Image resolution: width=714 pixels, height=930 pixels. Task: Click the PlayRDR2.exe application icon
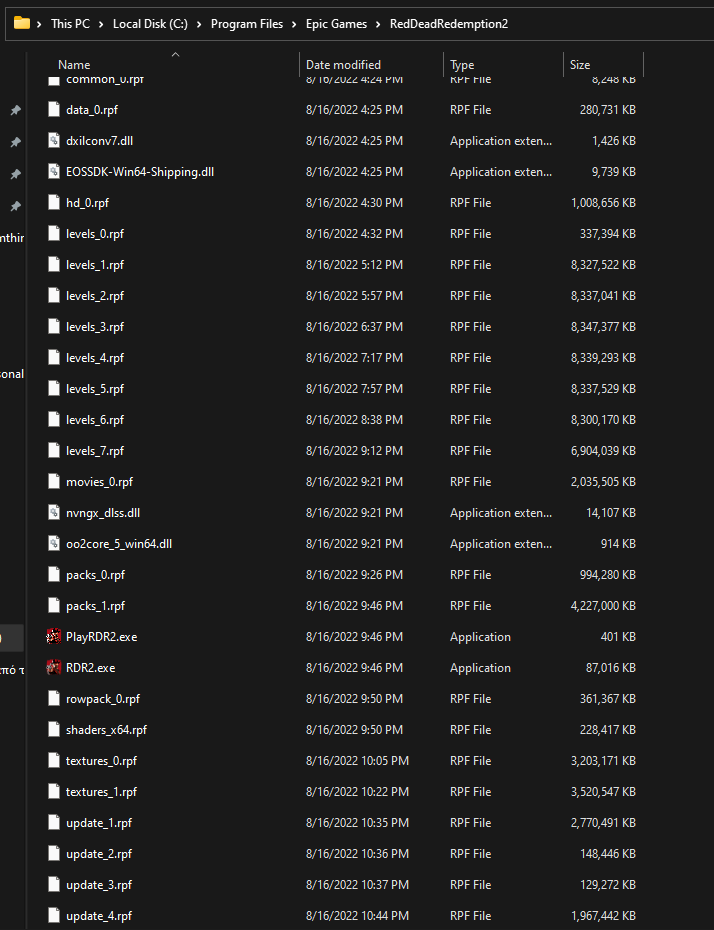pos(54,636)
